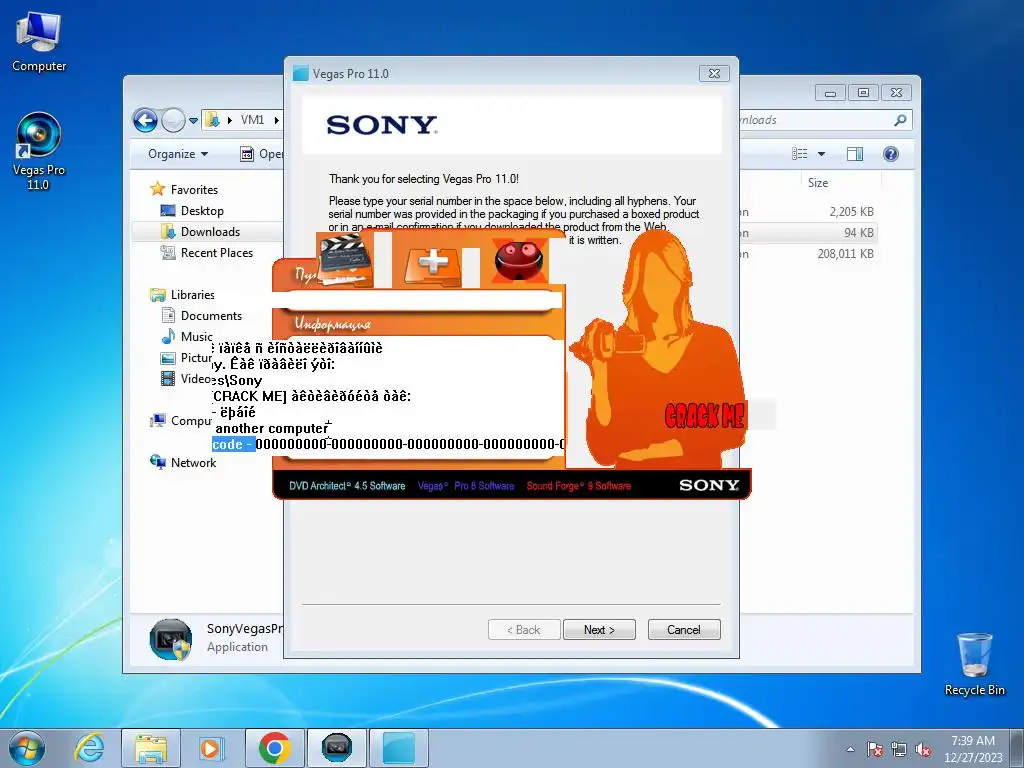This screenshot has height=768, width=1024.
Task: Switch to Vegas installer taskbar button
Action: coord(337,748)
